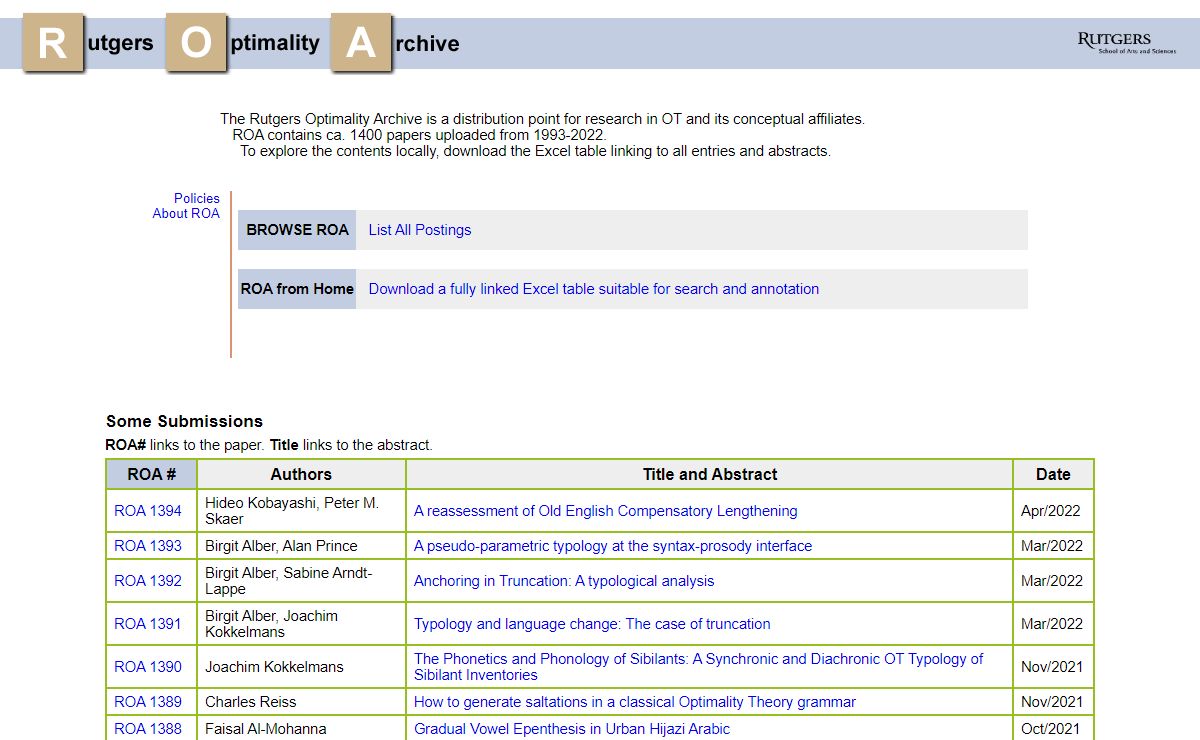Click the Oct/2021 date cell
This screenshot has height=740, width=1200.
[x=1053, y=729]
